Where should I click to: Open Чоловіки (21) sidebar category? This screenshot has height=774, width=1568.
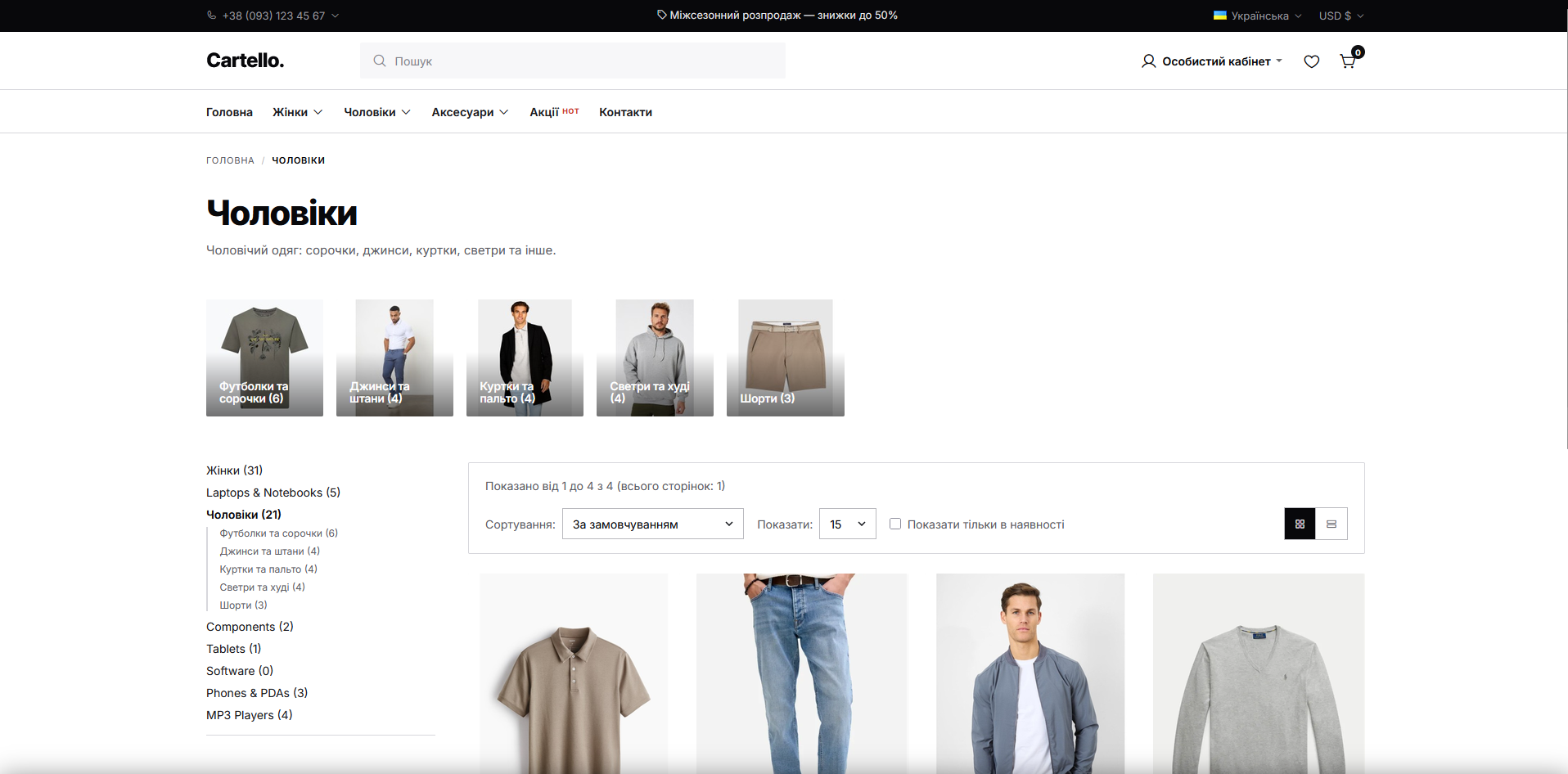click(x=244, y=515)
